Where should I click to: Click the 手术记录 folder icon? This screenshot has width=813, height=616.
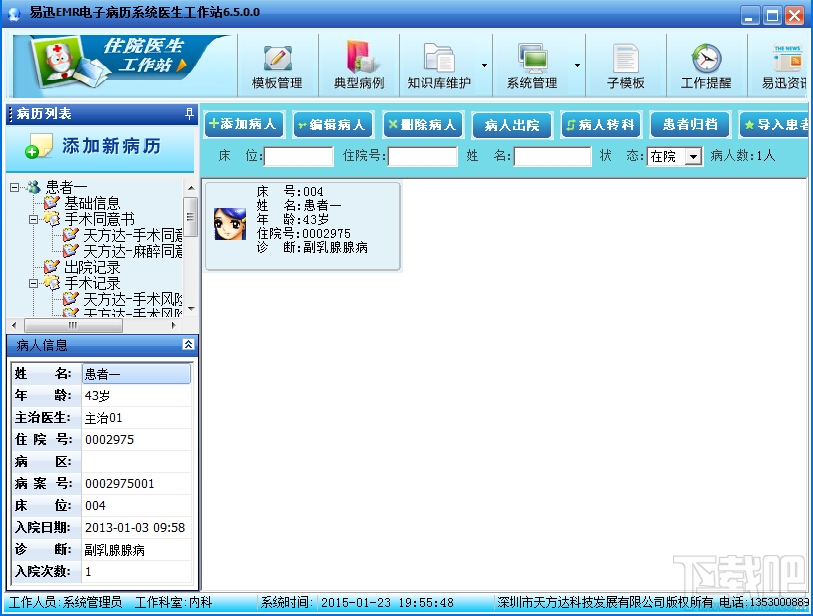52,283
